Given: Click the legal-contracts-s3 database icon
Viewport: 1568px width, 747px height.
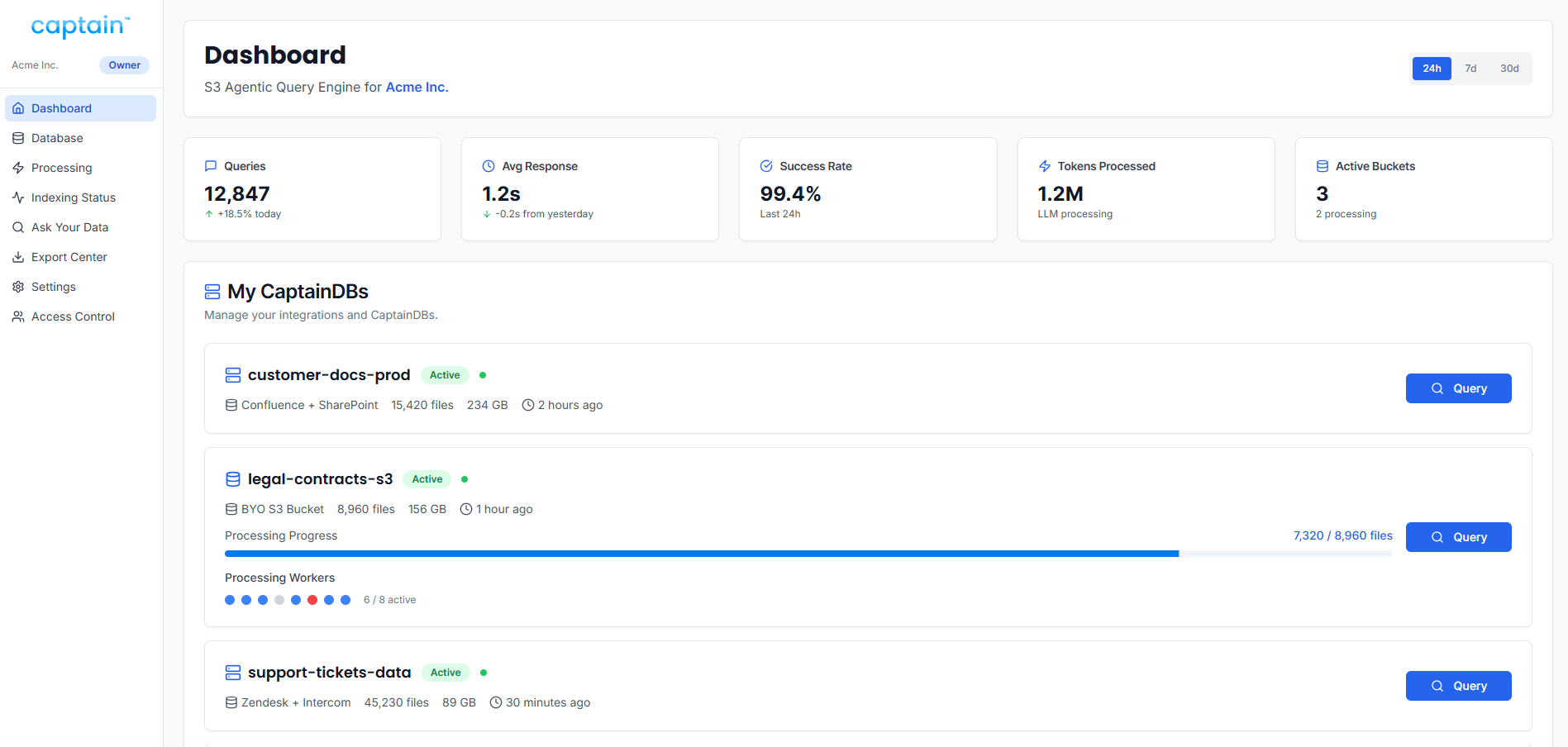Looking at the screenshot, I should click(233, 479).
